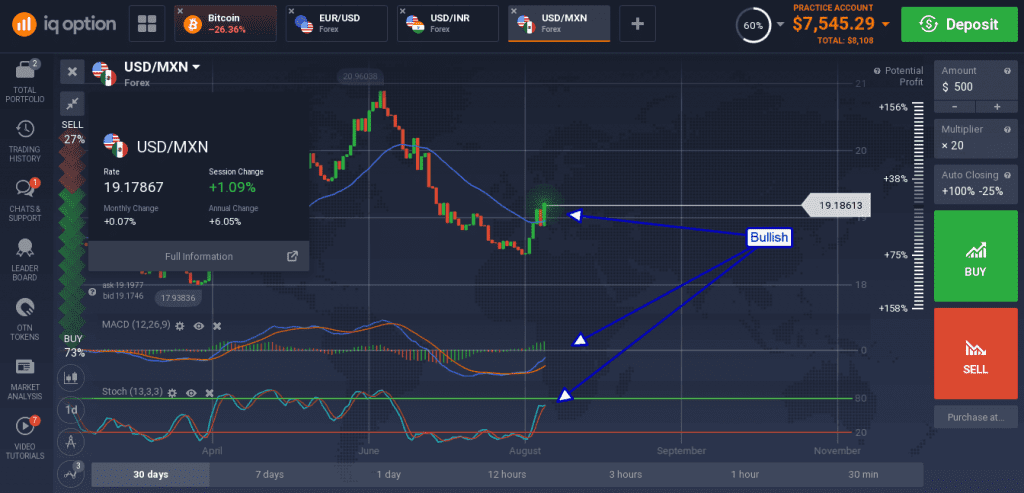Open the Total Portfolio briefcase icon
This screenshot has width=1024, height=493.
point(25,70)
